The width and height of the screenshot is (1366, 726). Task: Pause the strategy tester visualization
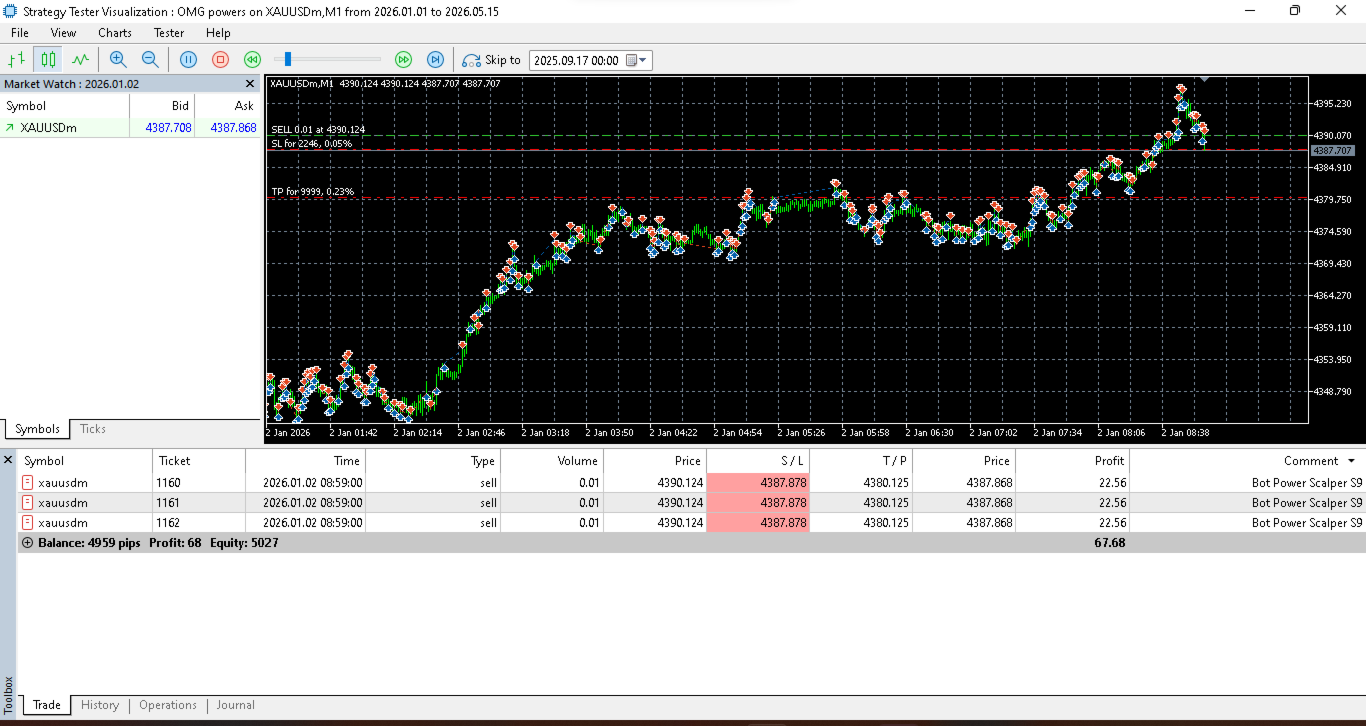coord(188,60)
